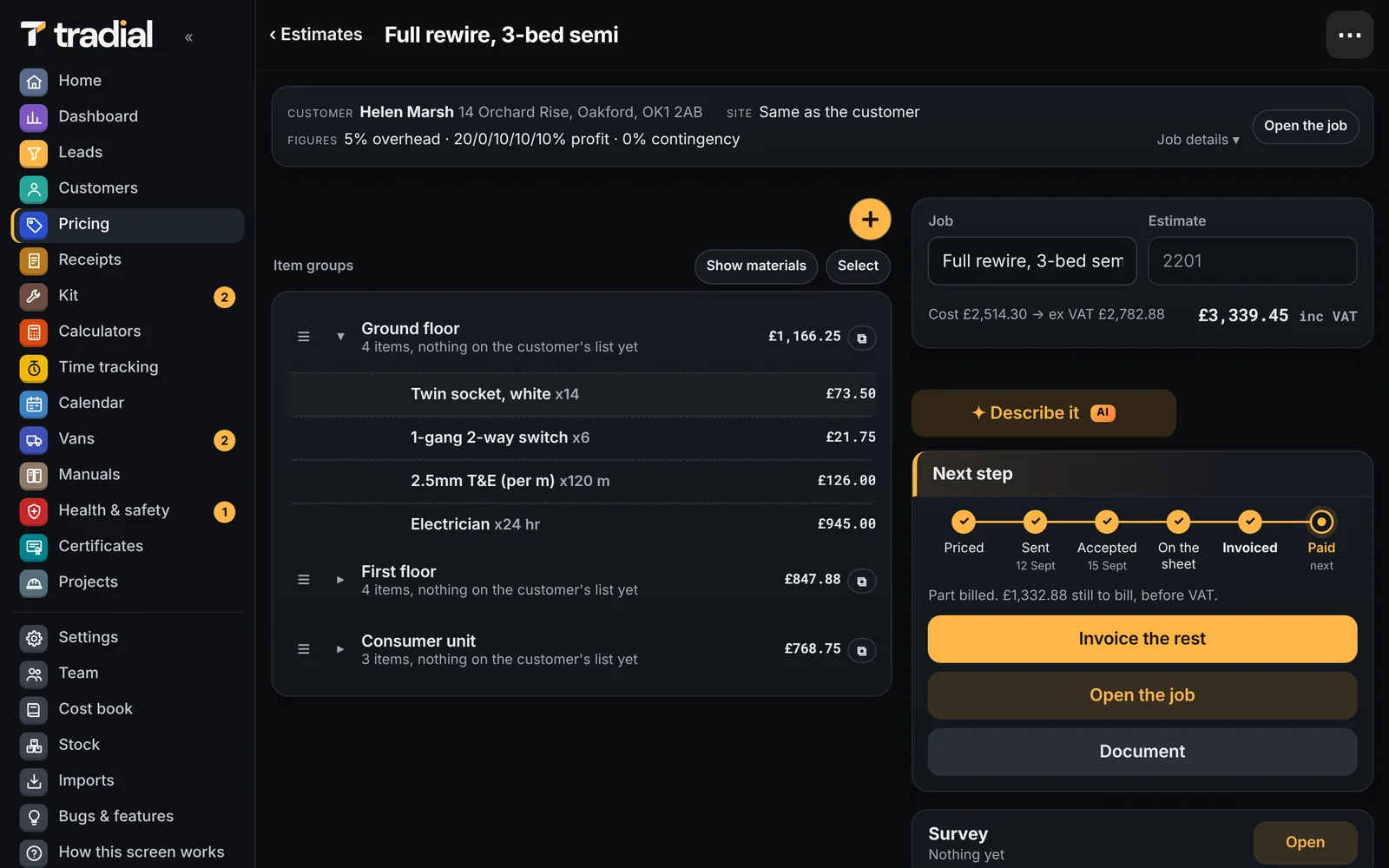Expand the First floor group
This screenshot has width=1389, height=868.
(x=340, y=580)
